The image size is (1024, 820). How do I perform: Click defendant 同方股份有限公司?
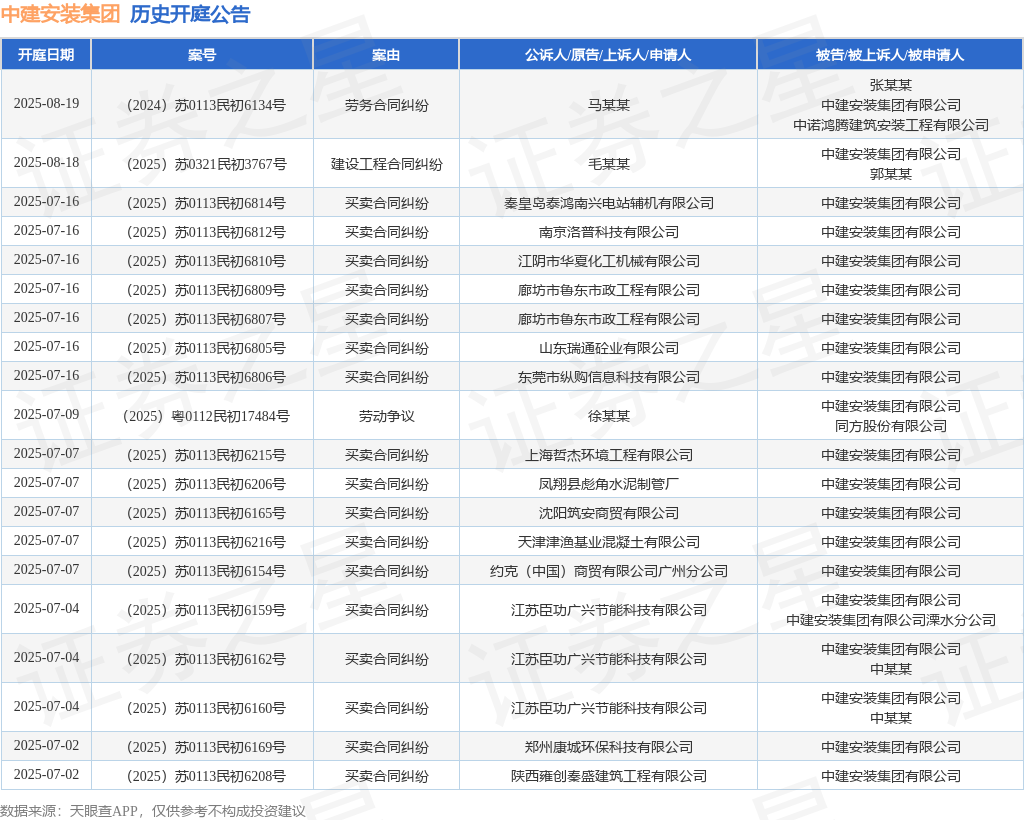tap(891, 426)
